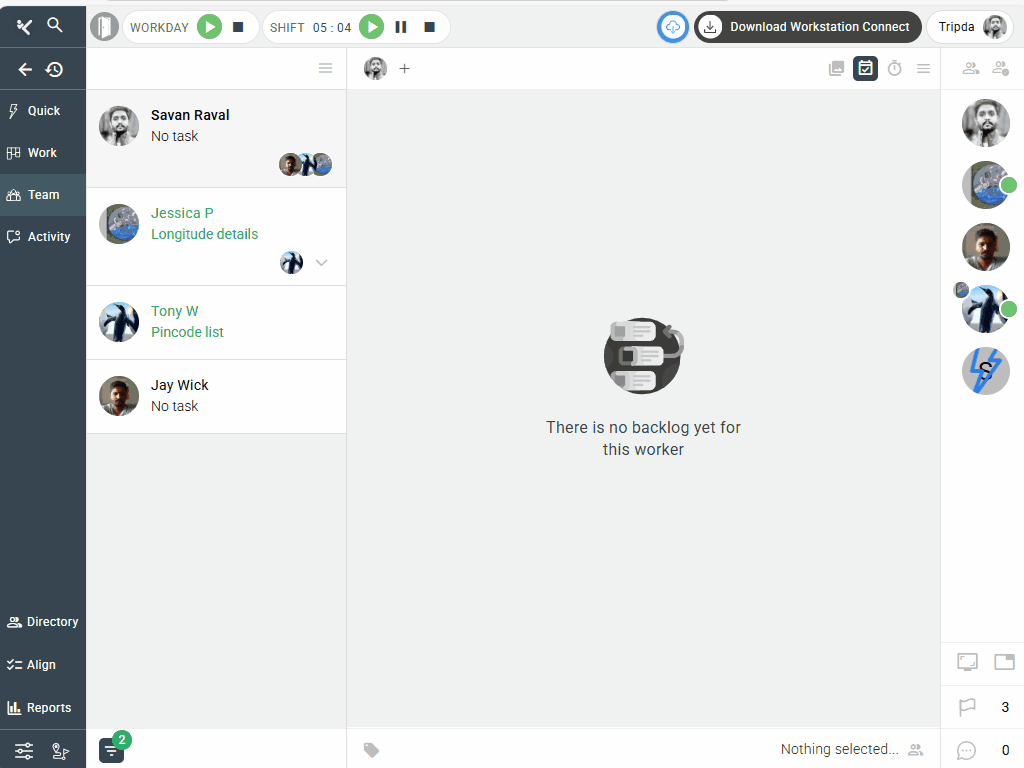The height and width of the screenshot is (768, 1024).
Task: Open the calendar task view icon
Action: click(865, 68)
